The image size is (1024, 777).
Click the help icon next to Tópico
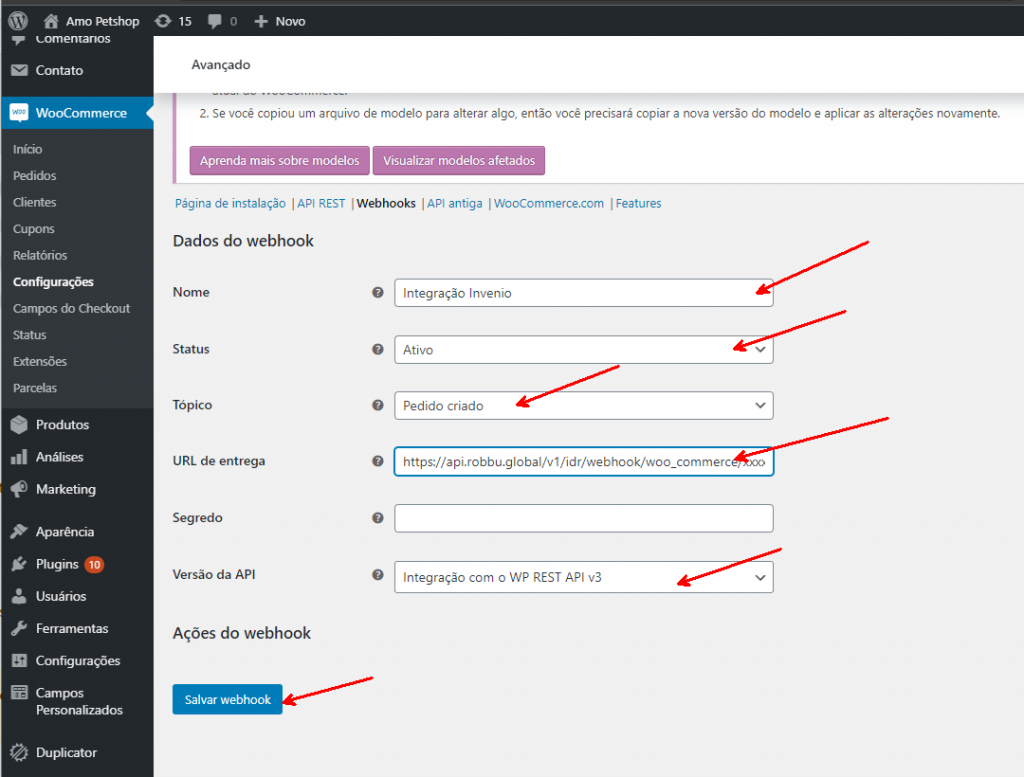[377, 405]
